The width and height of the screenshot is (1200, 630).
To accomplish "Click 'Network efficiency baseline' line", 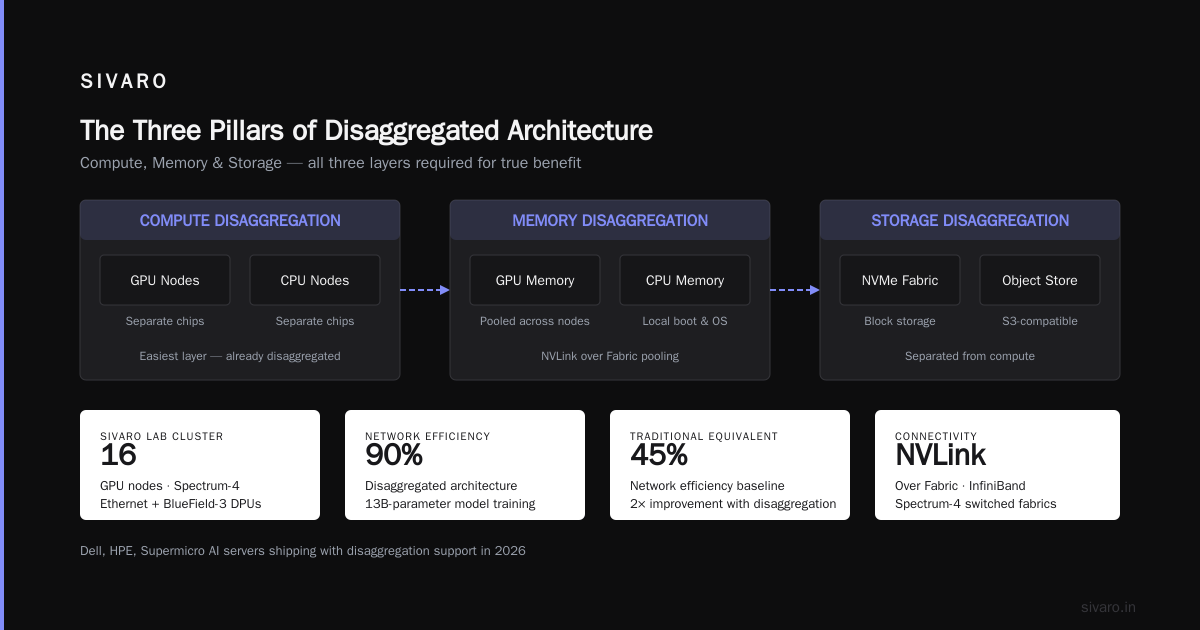I will point(707,486).
